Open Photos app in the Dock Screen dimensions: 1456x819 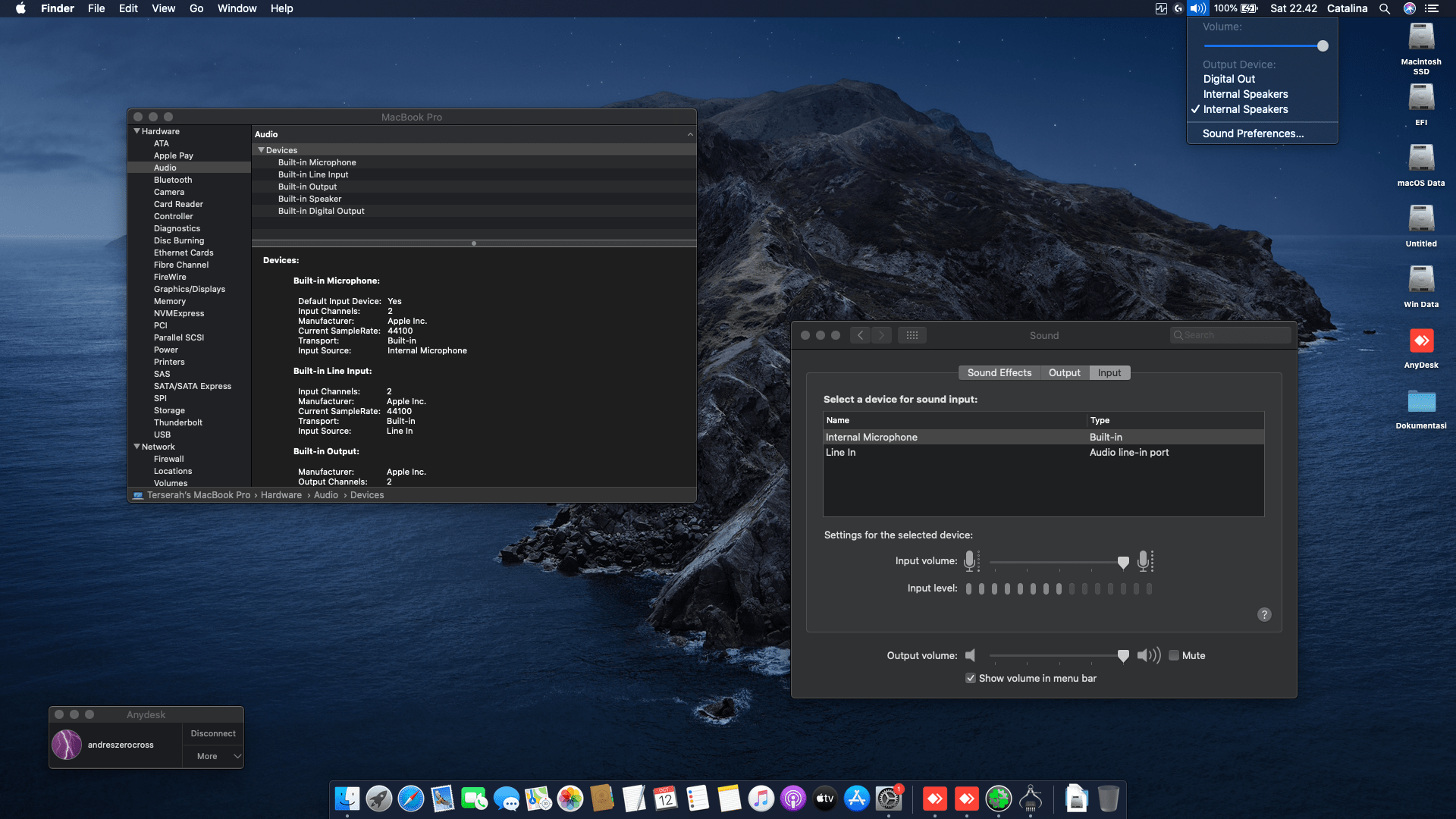(x=570, y=799)
